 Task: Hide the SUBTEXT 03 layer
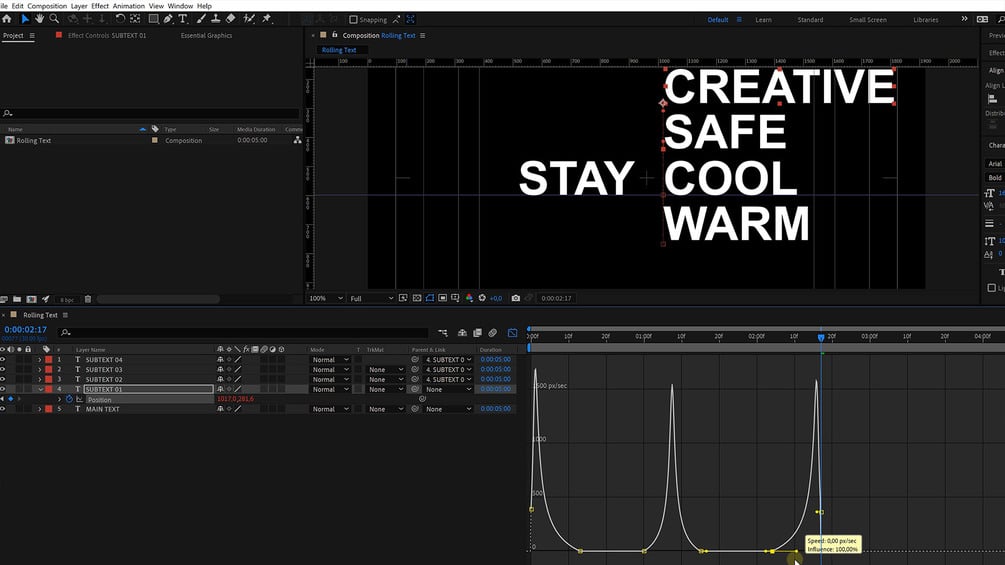tap(3, 369)
